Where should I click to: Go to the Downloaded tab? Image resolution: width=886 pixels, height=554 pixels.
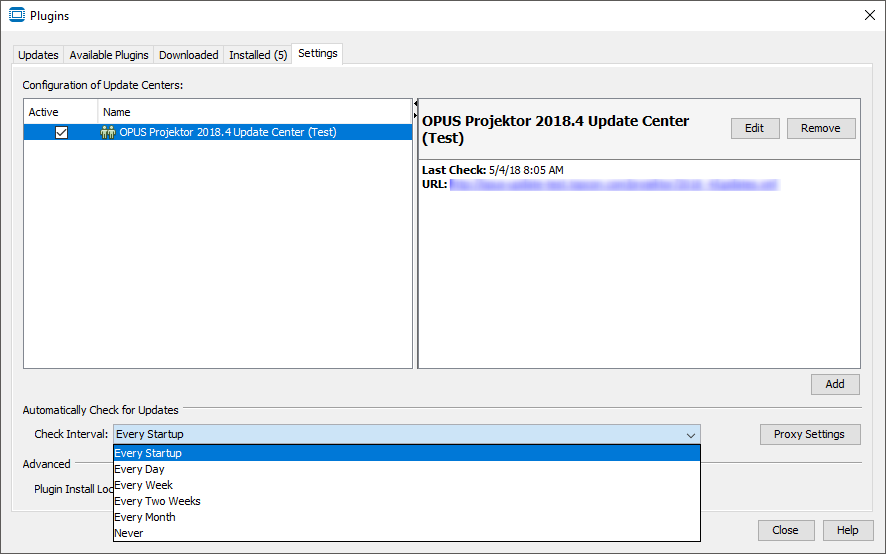tap(188, 55)
